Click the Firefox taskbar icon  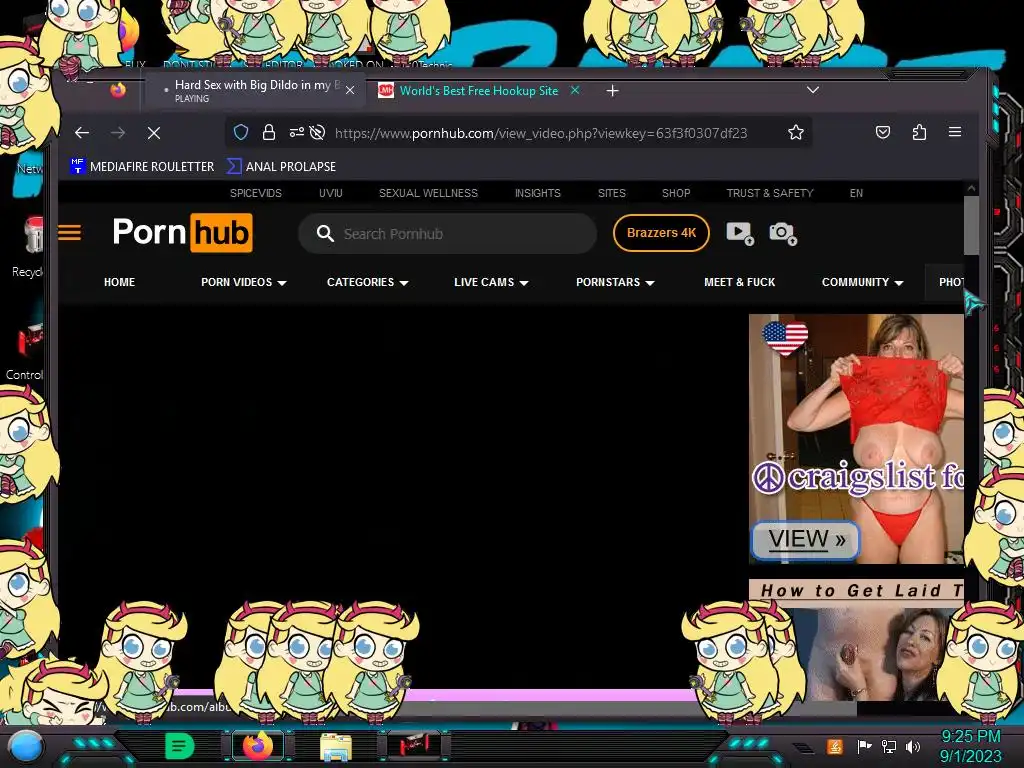point(257,746)
